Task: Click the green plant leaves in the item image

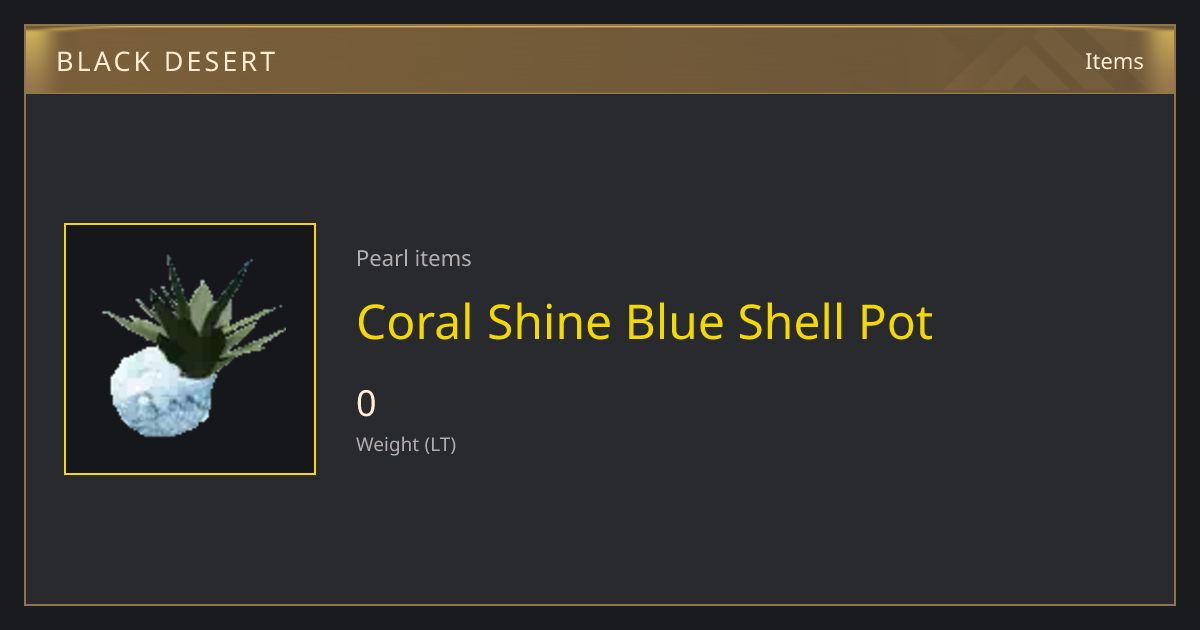Action: [196, 315]
